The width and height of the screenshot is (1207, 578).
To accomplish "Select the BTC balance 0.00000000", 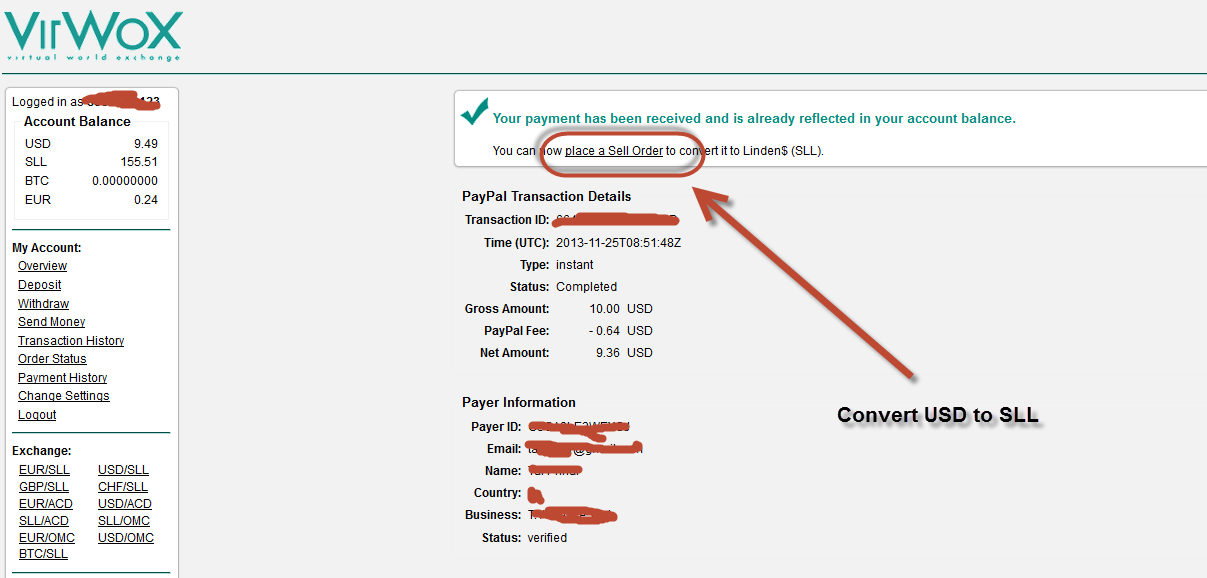I will pyautogui.click(x=125, y=181).
